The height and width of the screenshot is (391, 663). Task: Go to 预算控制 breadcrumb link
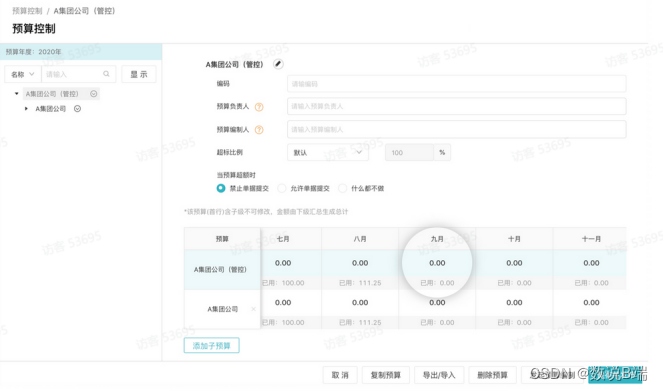pos(27,11)
